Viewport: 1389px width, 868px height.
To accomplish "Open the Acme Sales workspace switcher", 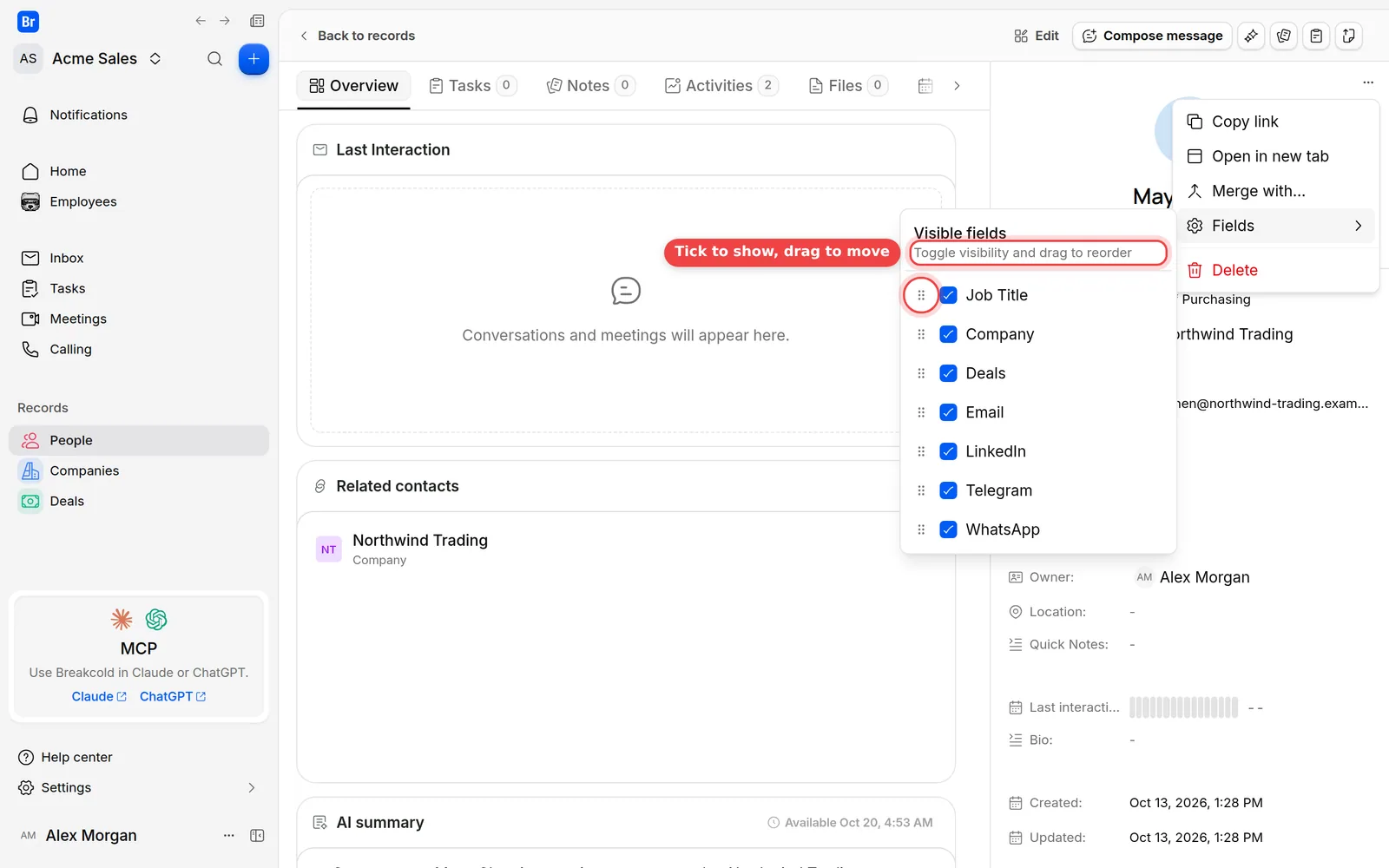I will tap(89, 59).
